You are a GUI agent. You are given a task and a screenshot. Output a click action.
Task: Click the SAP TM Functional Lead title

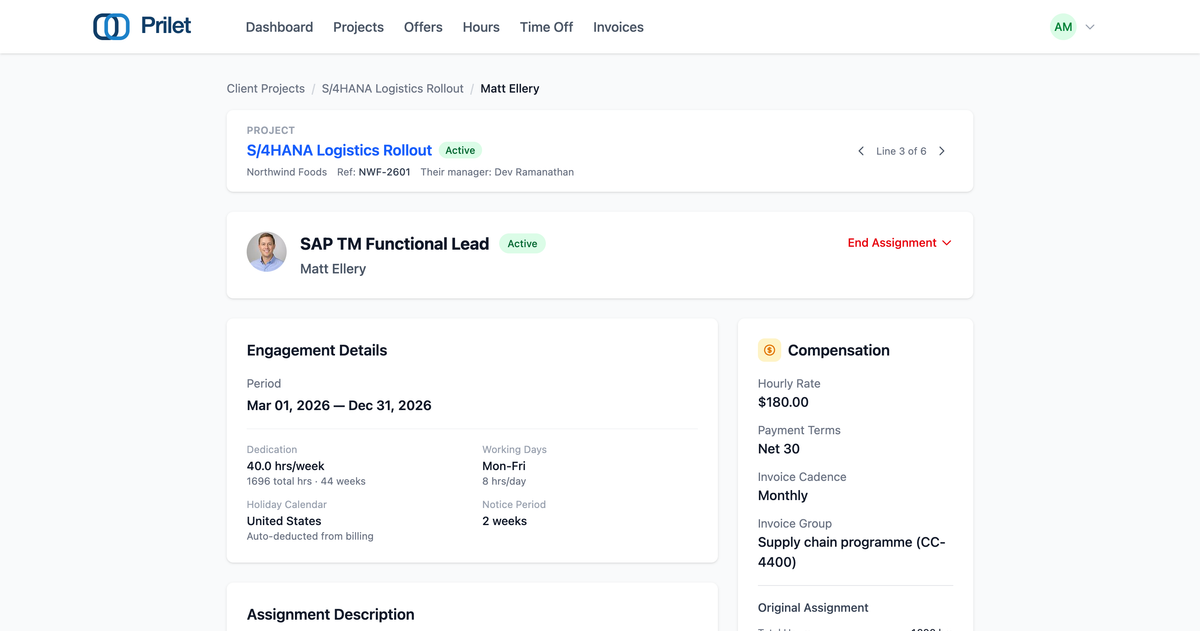395,244
